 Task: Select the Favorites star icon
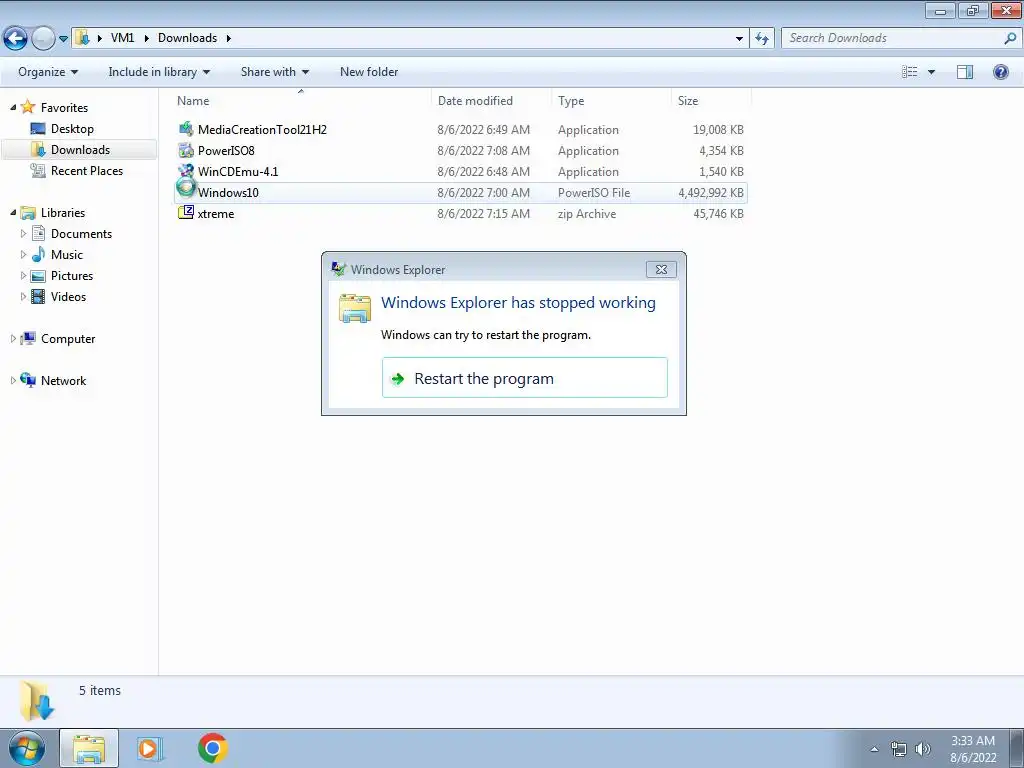27,106
